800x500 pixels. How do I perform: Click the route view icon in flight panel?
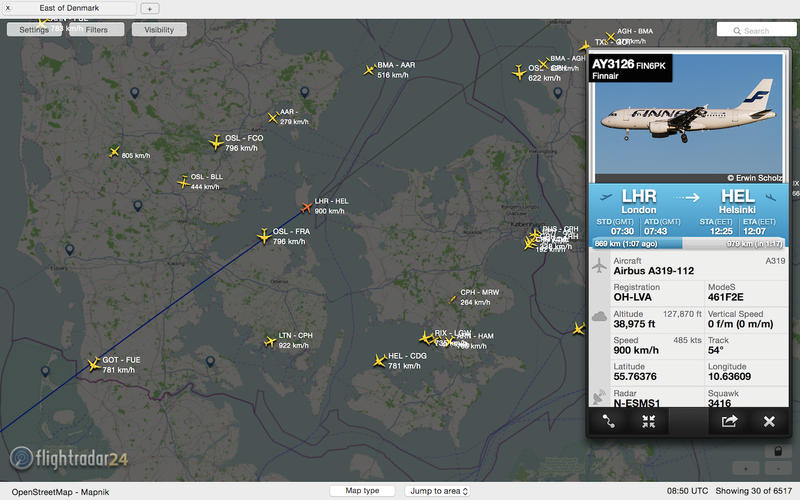click(608, 421)
